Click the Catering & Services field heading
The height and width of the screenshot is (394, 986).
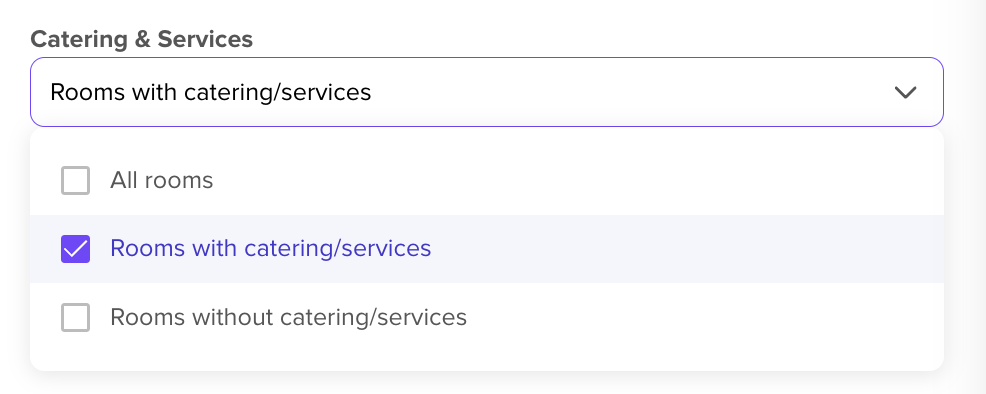pos(141,39)
